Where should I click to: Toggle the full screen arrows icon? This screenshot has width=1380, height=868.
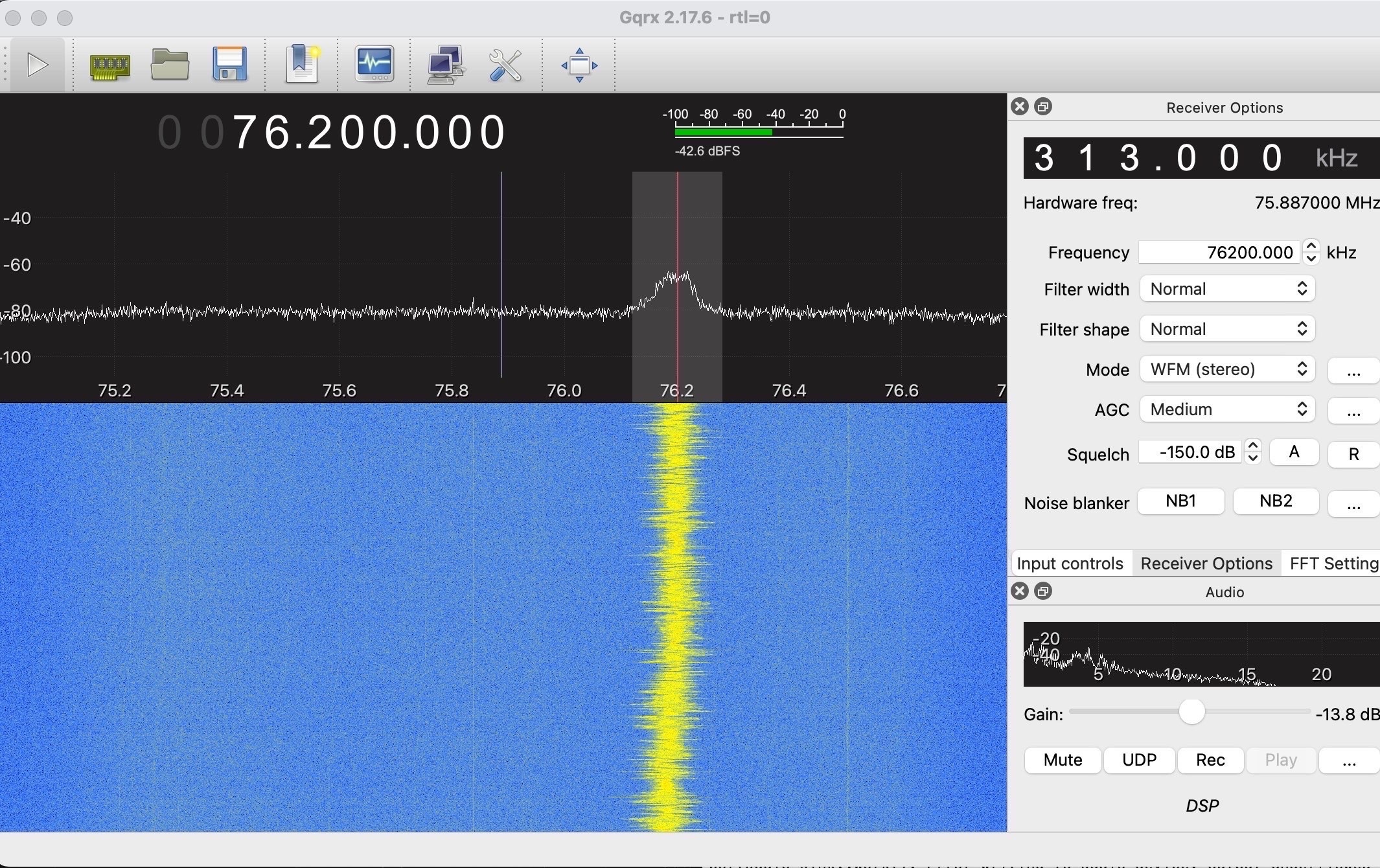pyautogui.click(x=579, y=65)
